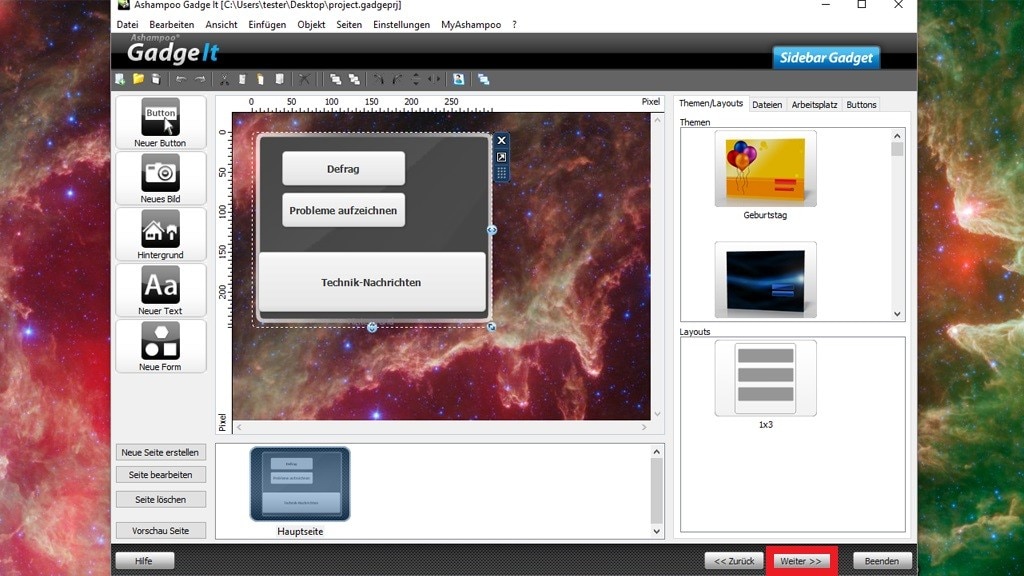Click the scissors cut icon in toolbar
Screen dimensions: 1024x576
click(225, 79)
